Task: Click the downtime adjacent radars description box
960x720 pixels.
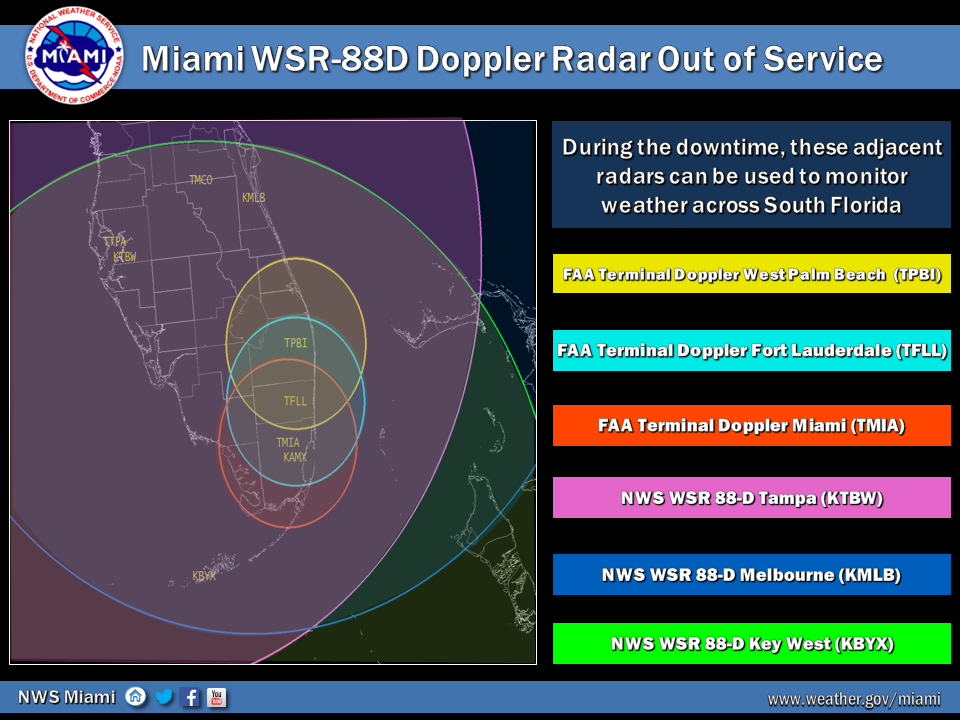Action: 751,174
